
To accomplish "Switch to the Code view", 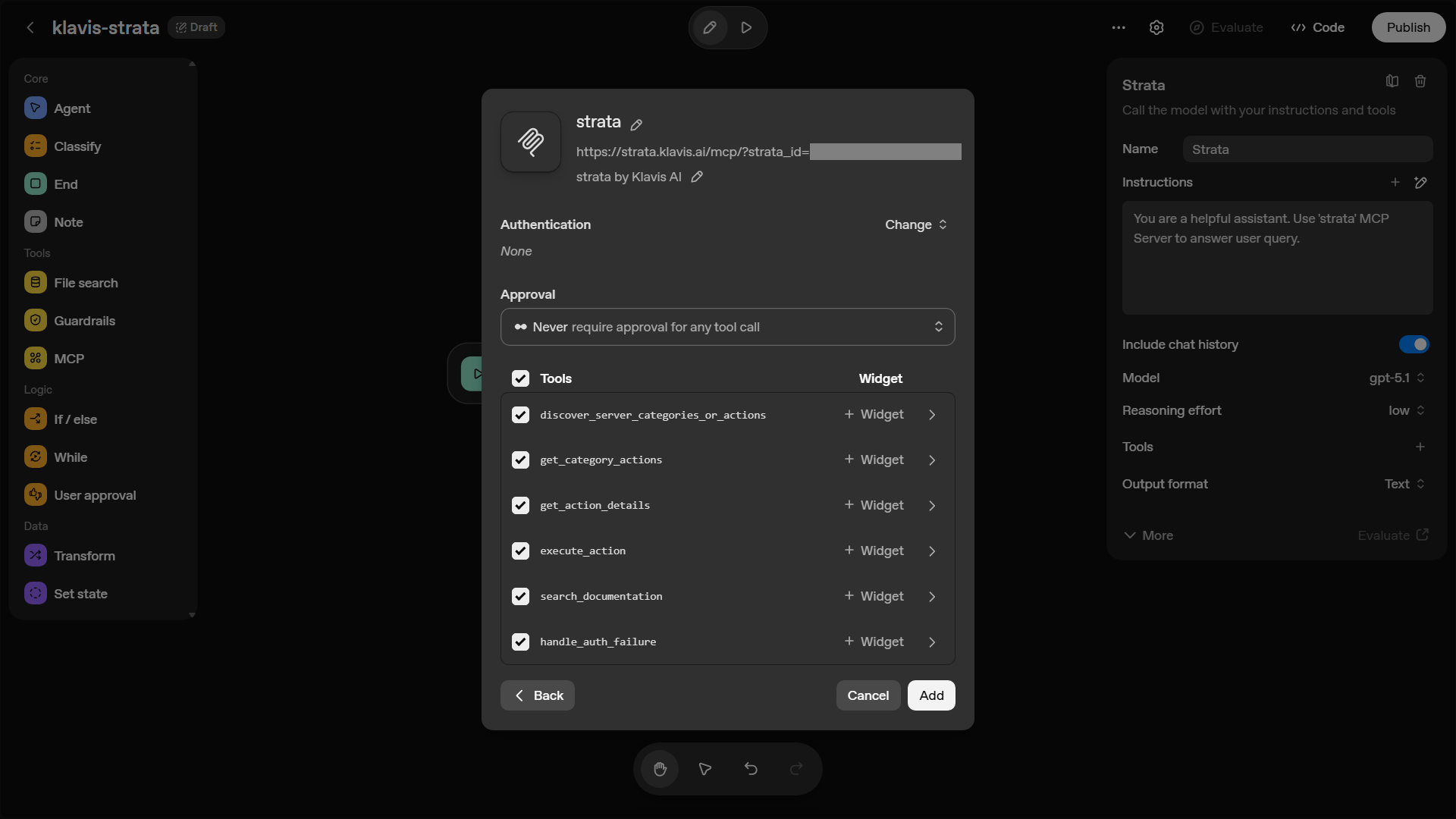I will (x=1317, y=27).
